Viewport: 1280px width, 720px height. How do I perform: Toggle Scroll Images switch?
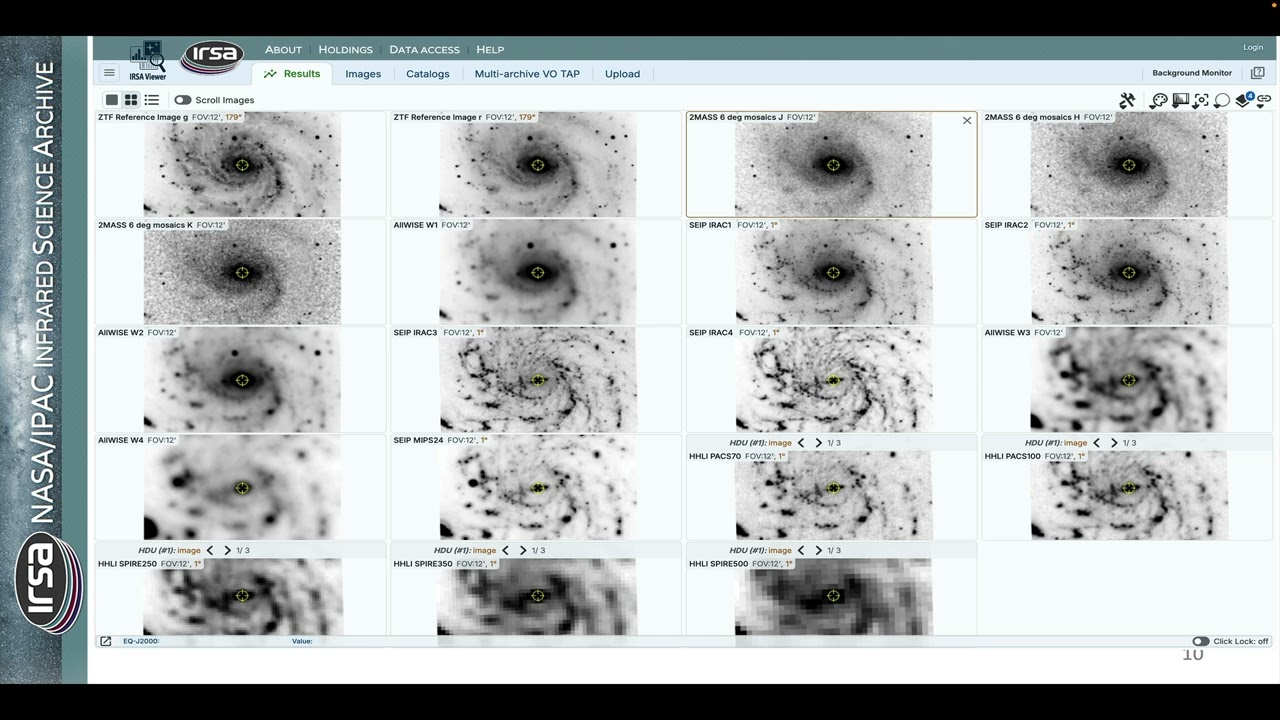click(182, 100)
